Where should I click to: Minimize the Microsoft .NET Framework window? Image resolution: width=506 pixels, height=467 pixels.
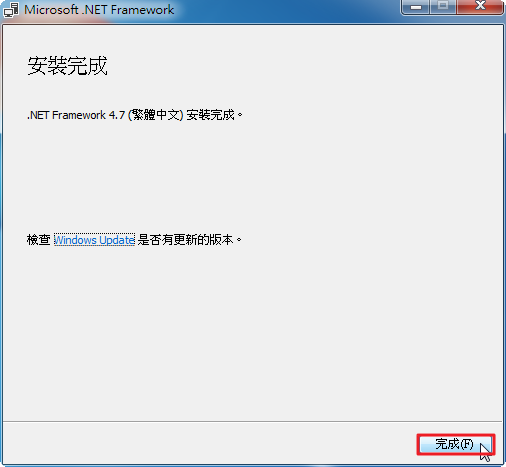click(415, 7)
